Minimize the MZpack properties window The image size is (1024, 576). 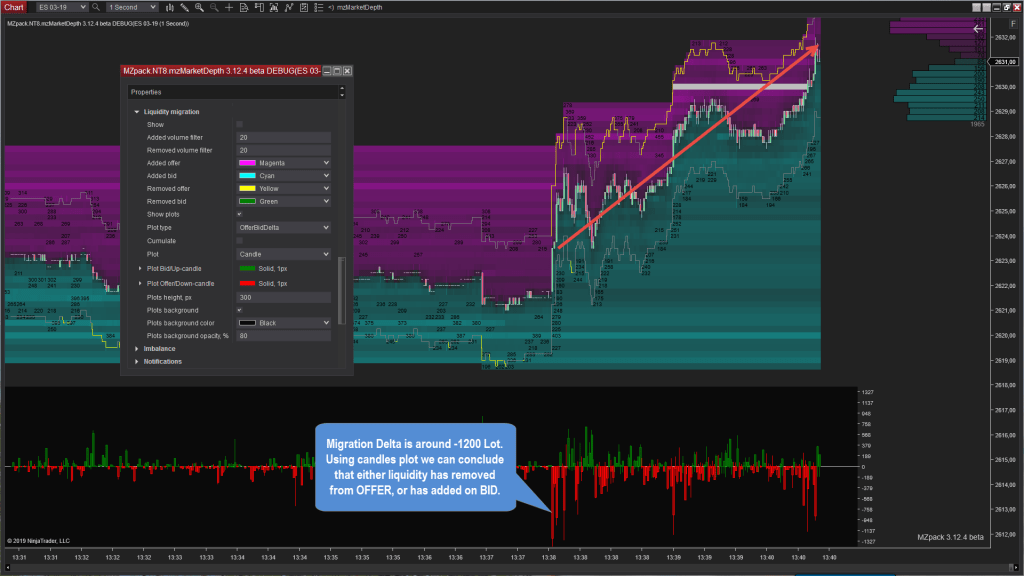327,71
